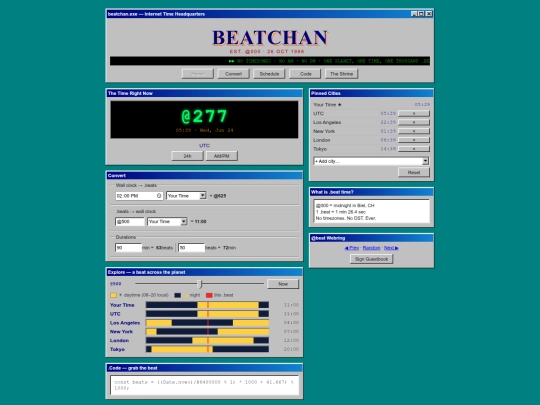Click the beat explorer slider thumb

(x=199, y=284)
